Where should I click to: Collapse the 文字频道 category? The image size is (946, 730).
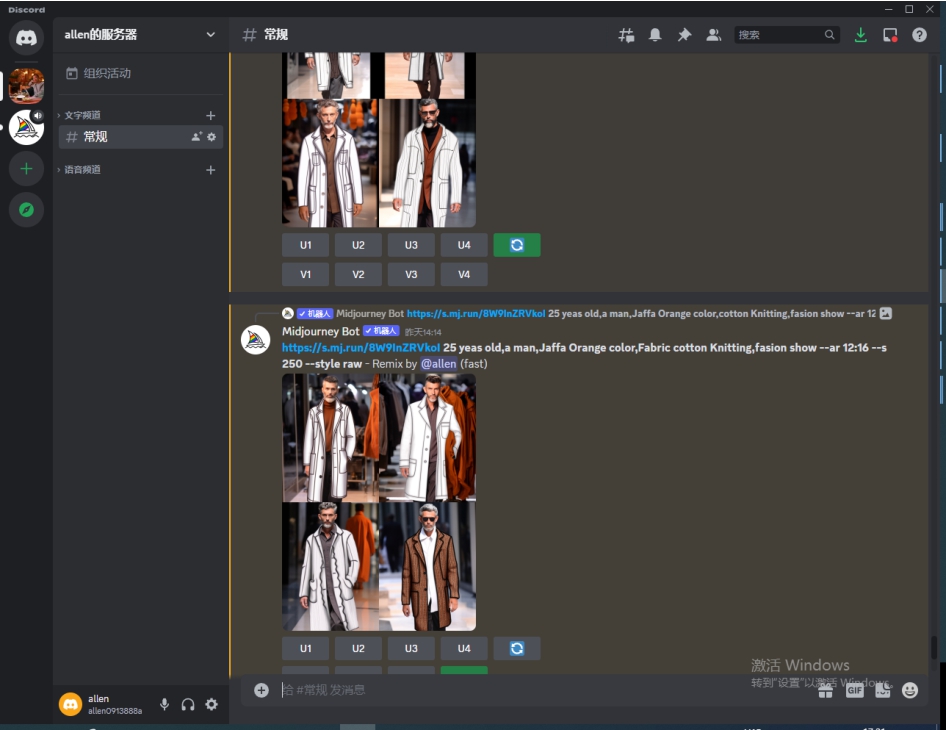tap(82, 115)
